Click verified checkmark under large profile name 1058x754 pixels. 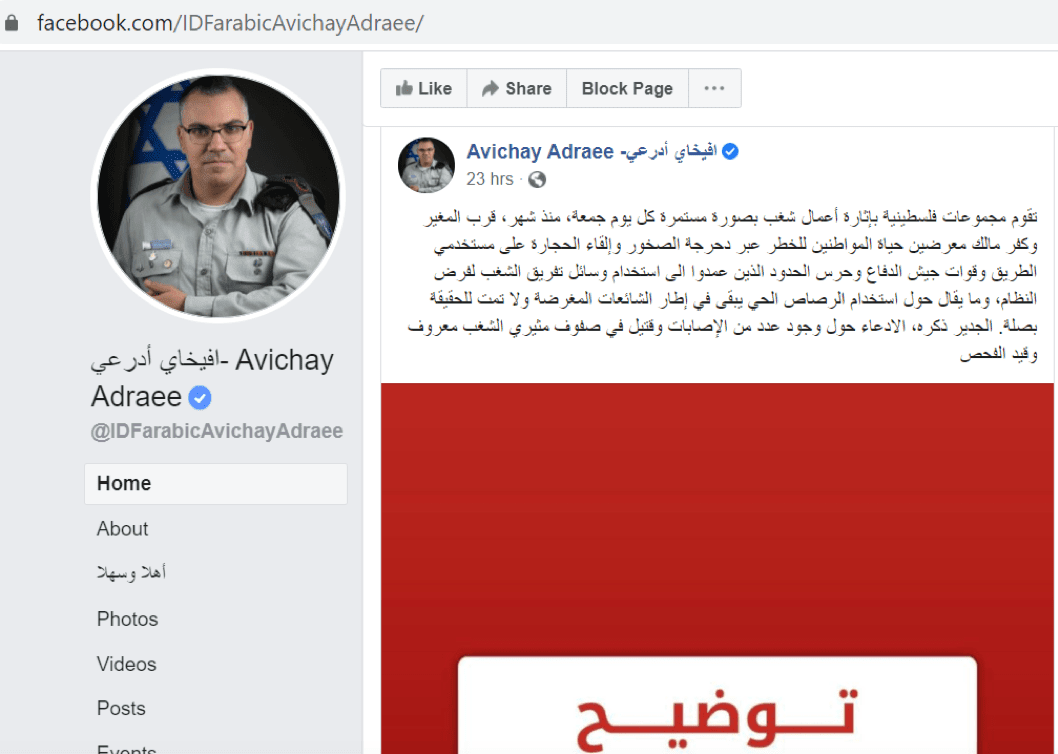[200, 398]
